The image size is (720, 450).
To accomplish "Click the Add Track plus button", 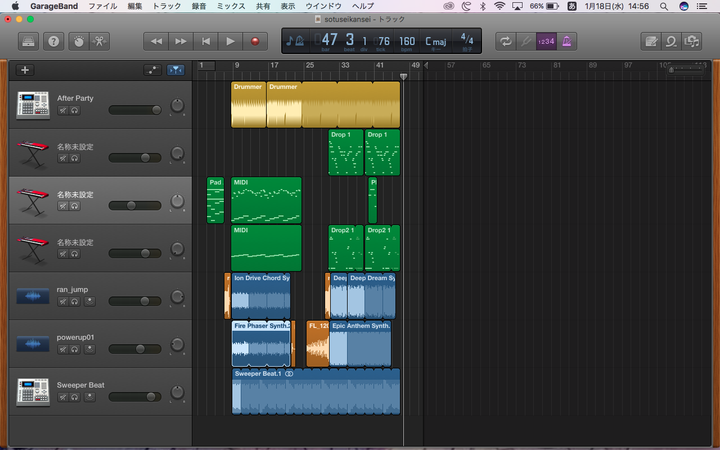I will (25, 70).
